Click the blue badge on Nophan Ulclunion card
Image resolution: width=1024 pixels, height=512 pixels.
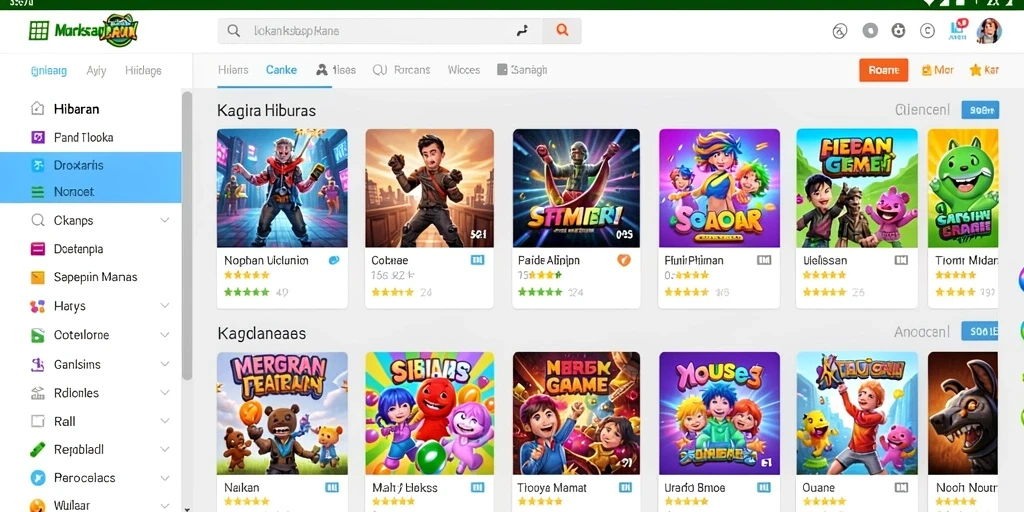tap(334, 260)
